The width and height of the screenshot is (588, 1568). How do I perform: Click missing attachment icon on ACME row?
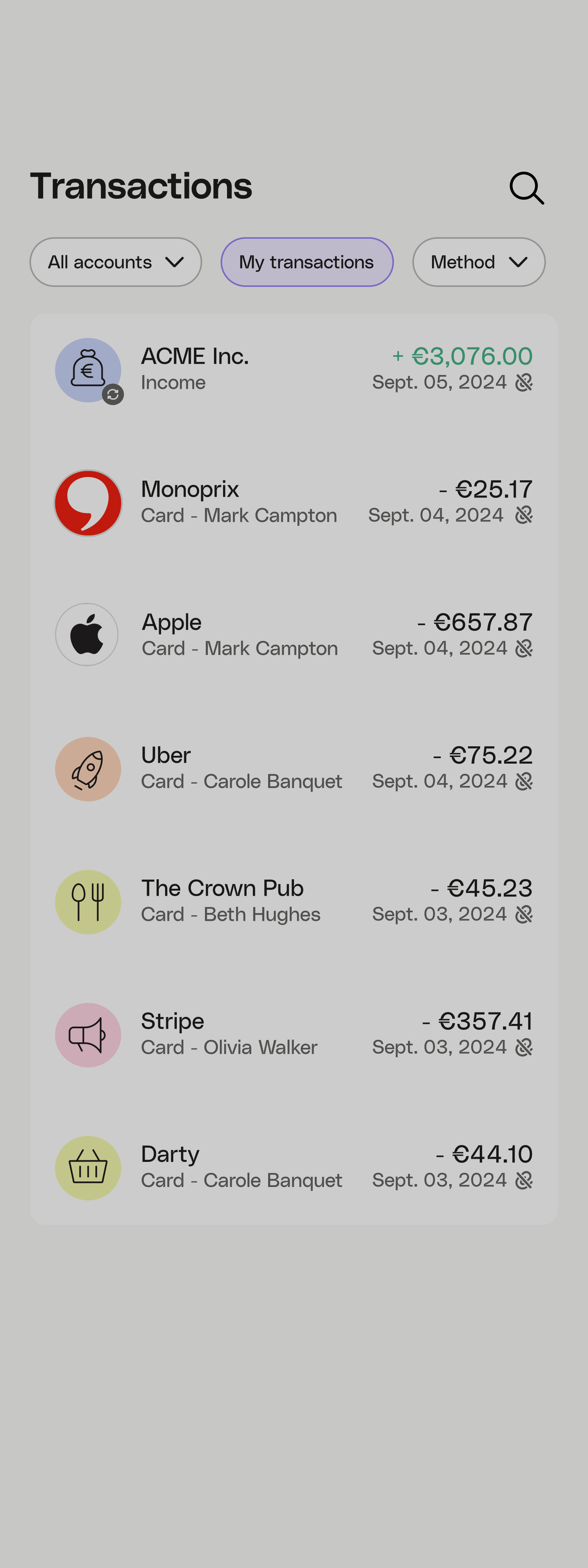(523, 382)
